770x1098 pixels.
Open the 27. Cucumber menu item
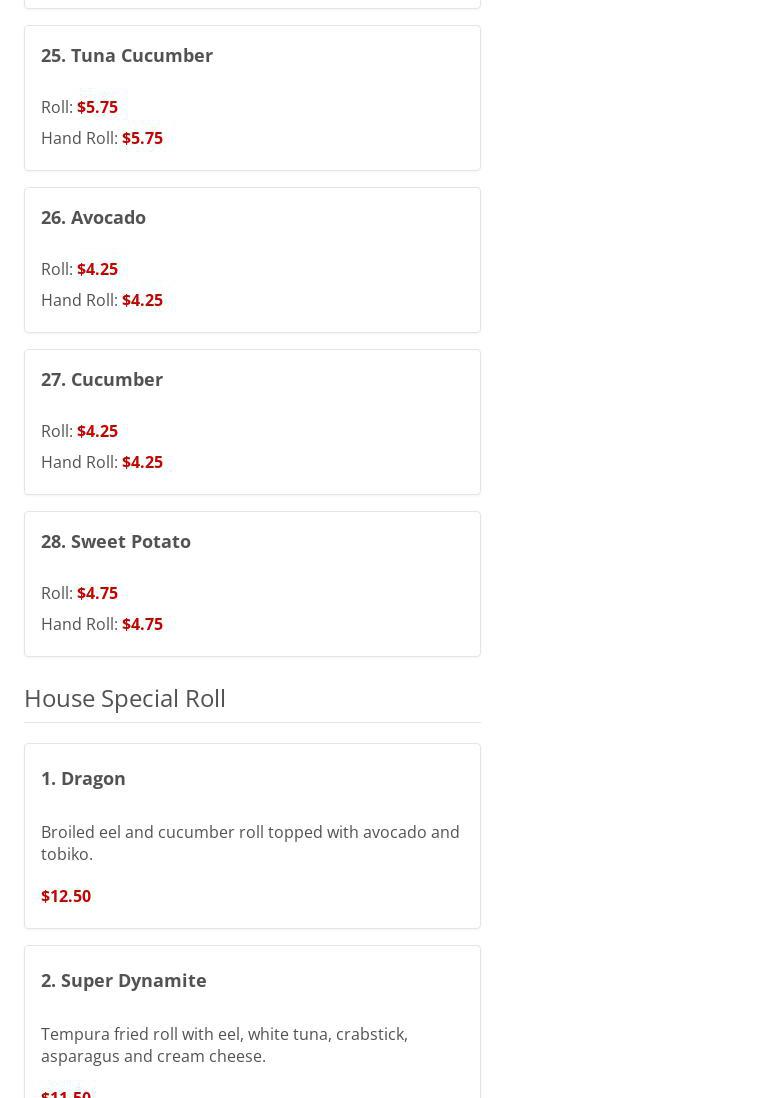102,379
